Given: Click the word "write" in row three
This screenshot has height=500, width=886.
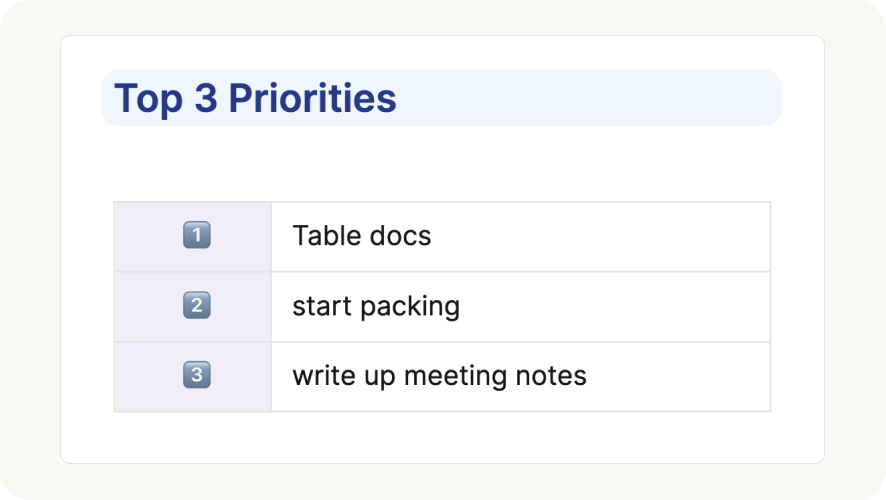Looking at the screenshot, I should [318, 376].
